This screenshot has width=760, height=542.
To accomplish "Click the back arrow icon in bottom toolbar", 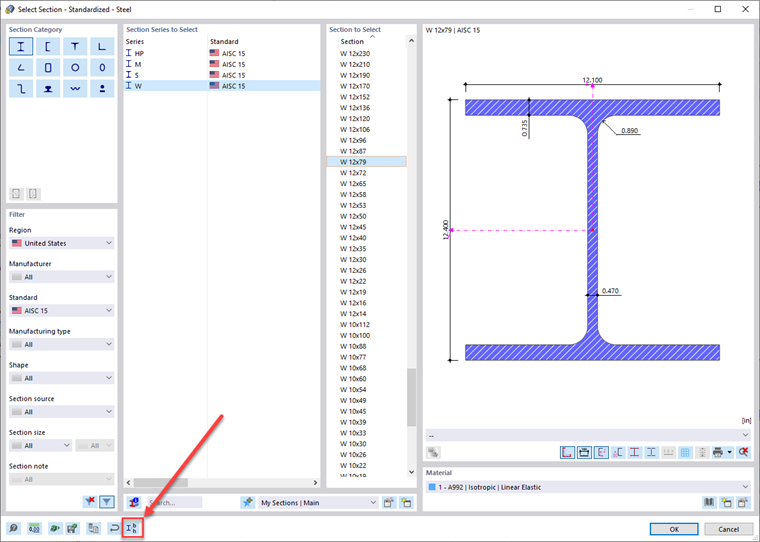I will tap(114, 528).
